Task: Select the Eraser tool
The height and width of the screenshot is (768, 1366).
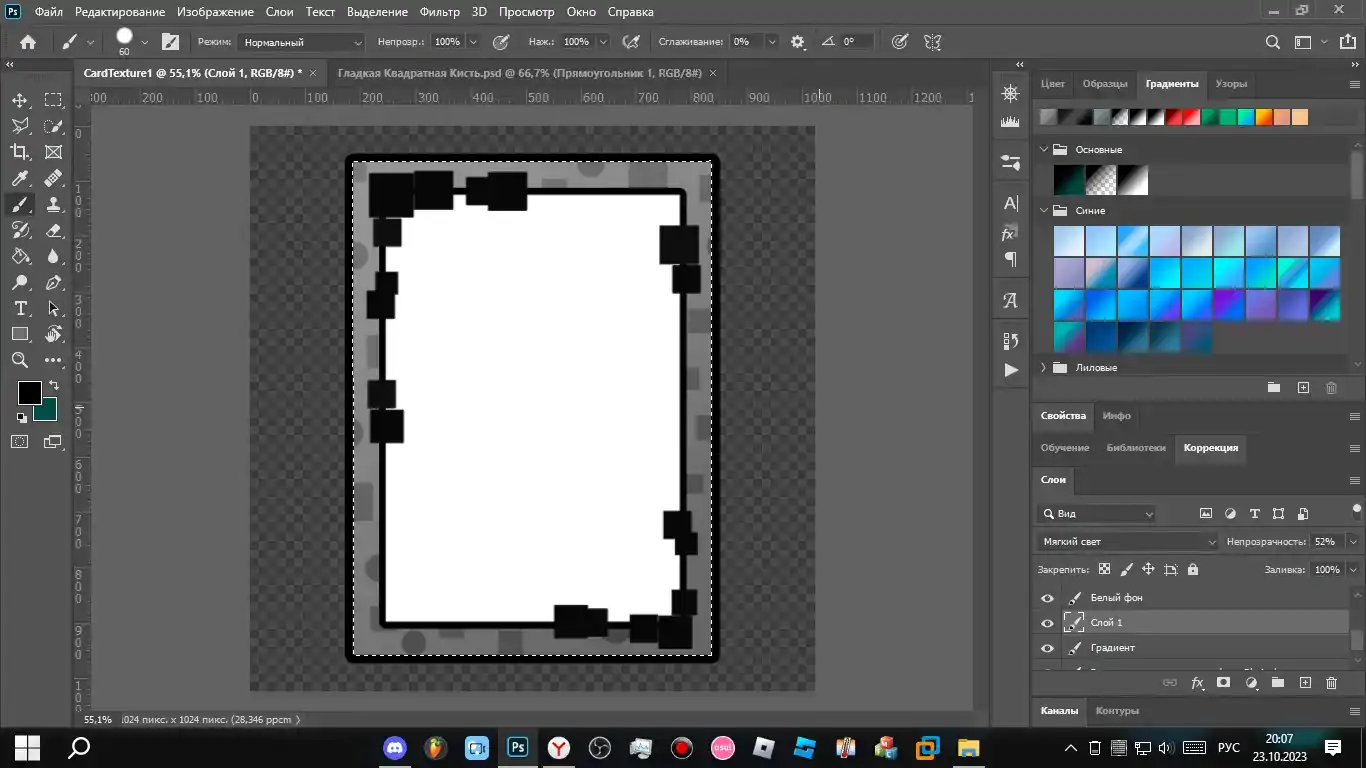Action: coord(53,230)
